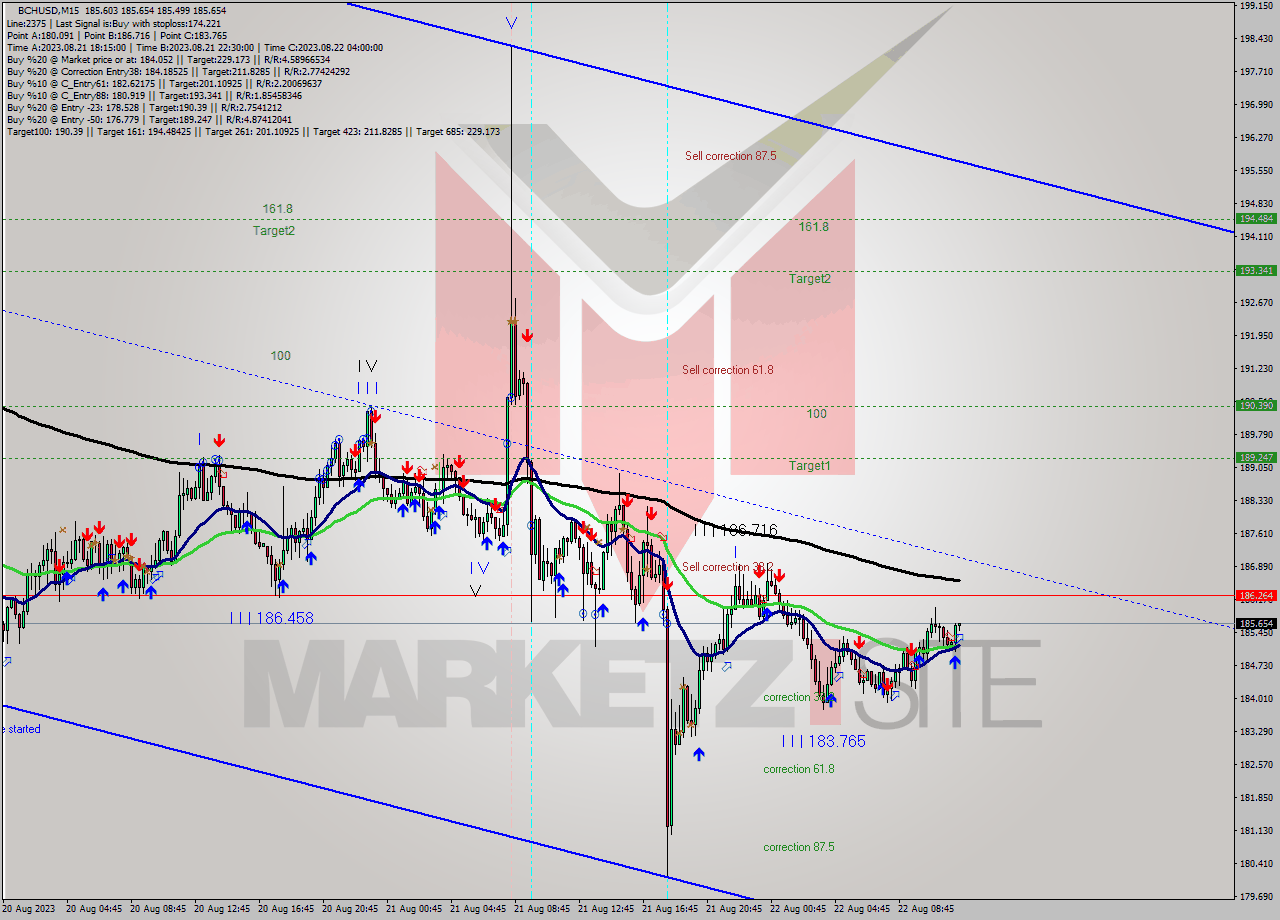Select the 190.390 green price tag

pos(1256,405)
